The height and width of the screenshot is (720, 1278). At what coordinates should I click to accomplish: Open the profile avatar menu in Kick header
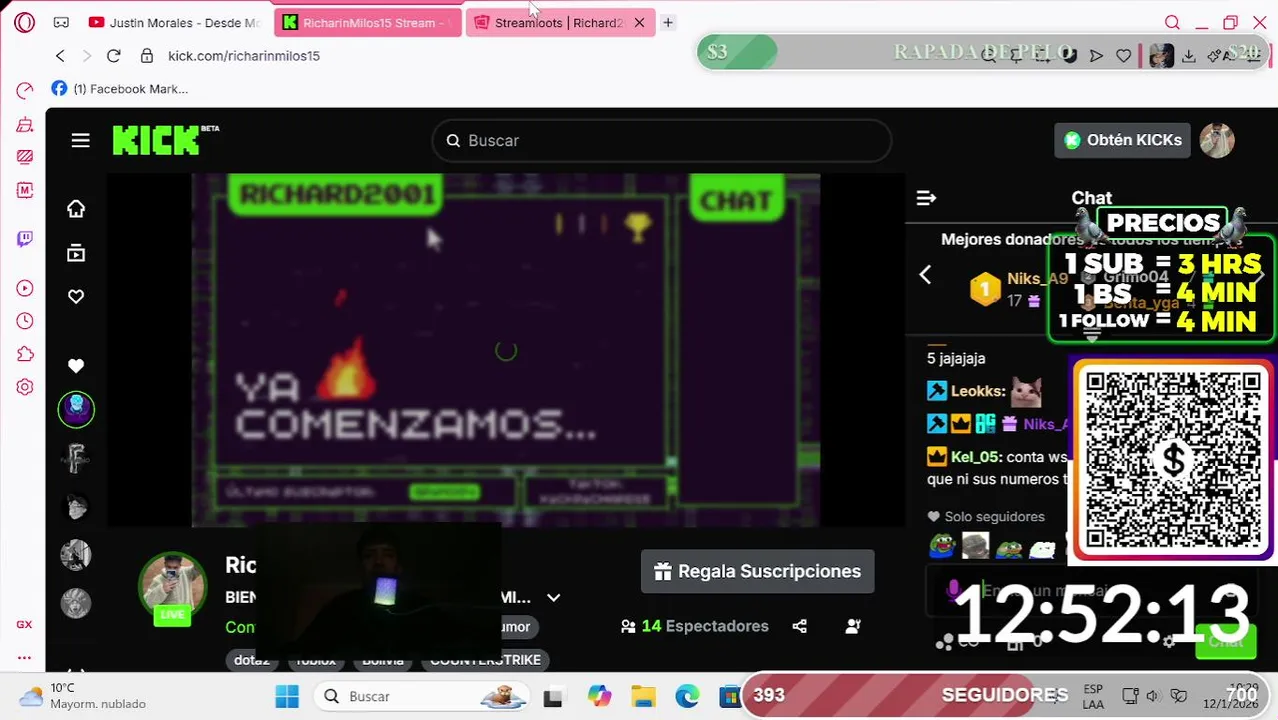[x=1217, y=141]
